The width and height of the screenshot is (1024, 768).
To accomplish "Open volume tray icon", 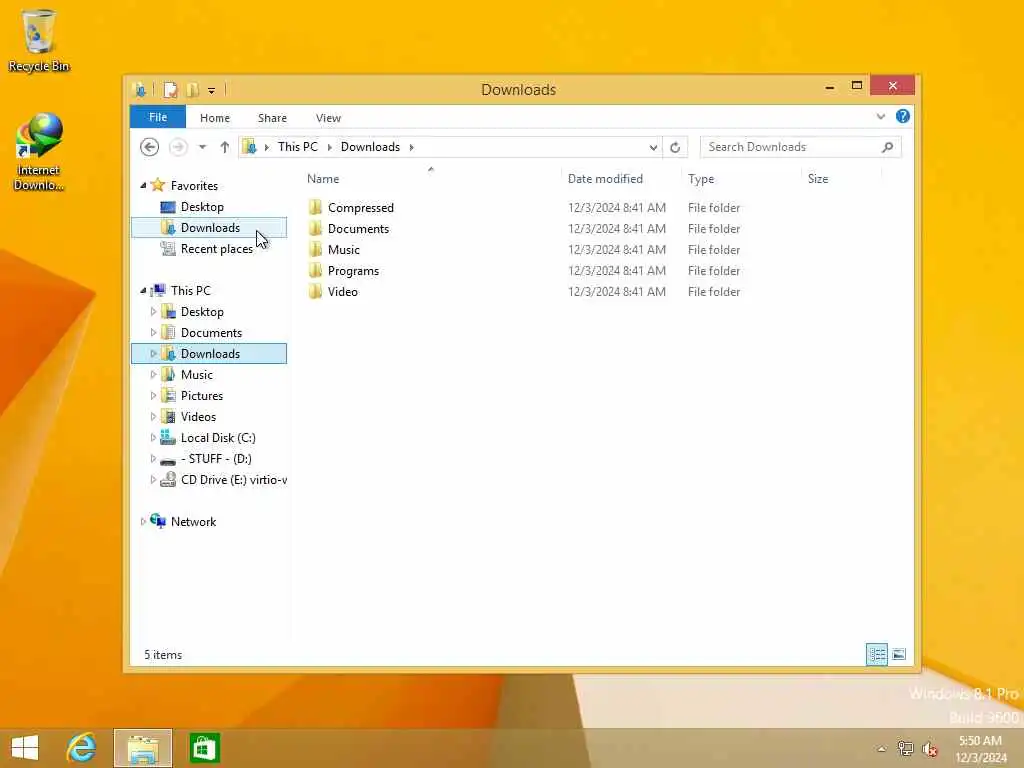I will pos(930,749).
